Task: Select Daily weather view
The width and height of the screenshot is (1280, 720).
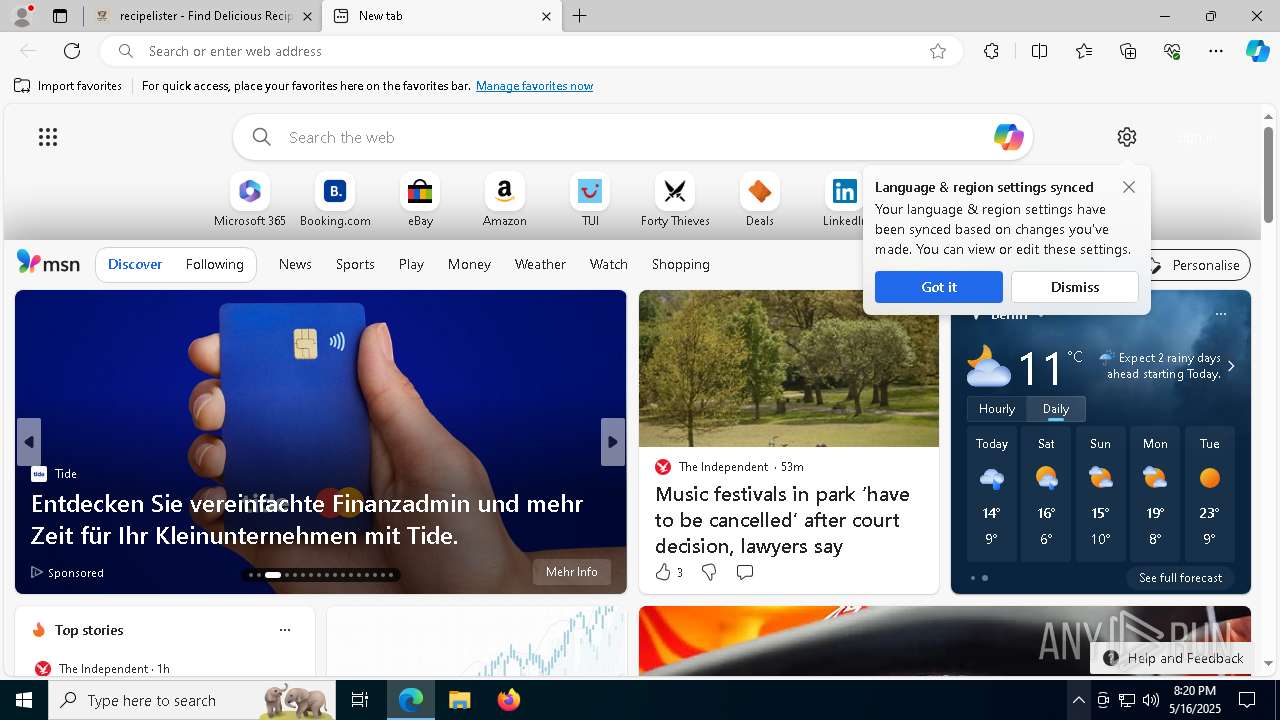Action: [1056, 409]
